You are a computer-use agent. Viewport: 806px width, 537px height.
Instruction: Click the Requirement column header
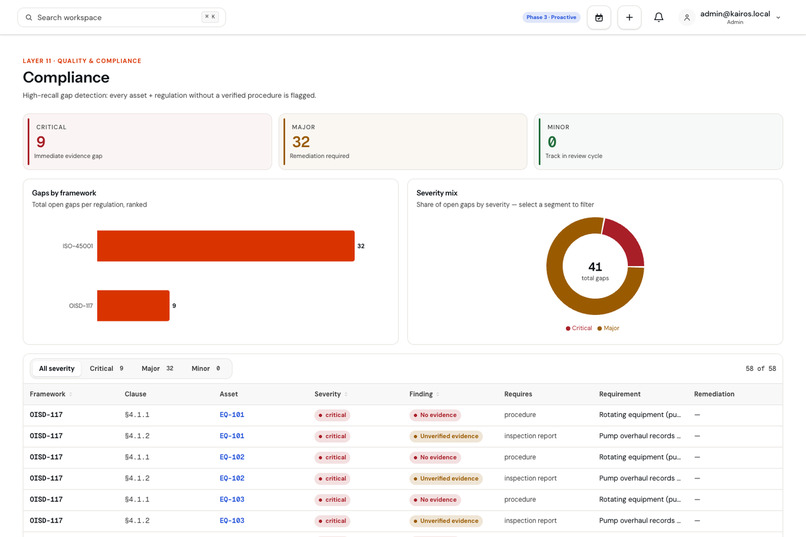pos(620,394)
